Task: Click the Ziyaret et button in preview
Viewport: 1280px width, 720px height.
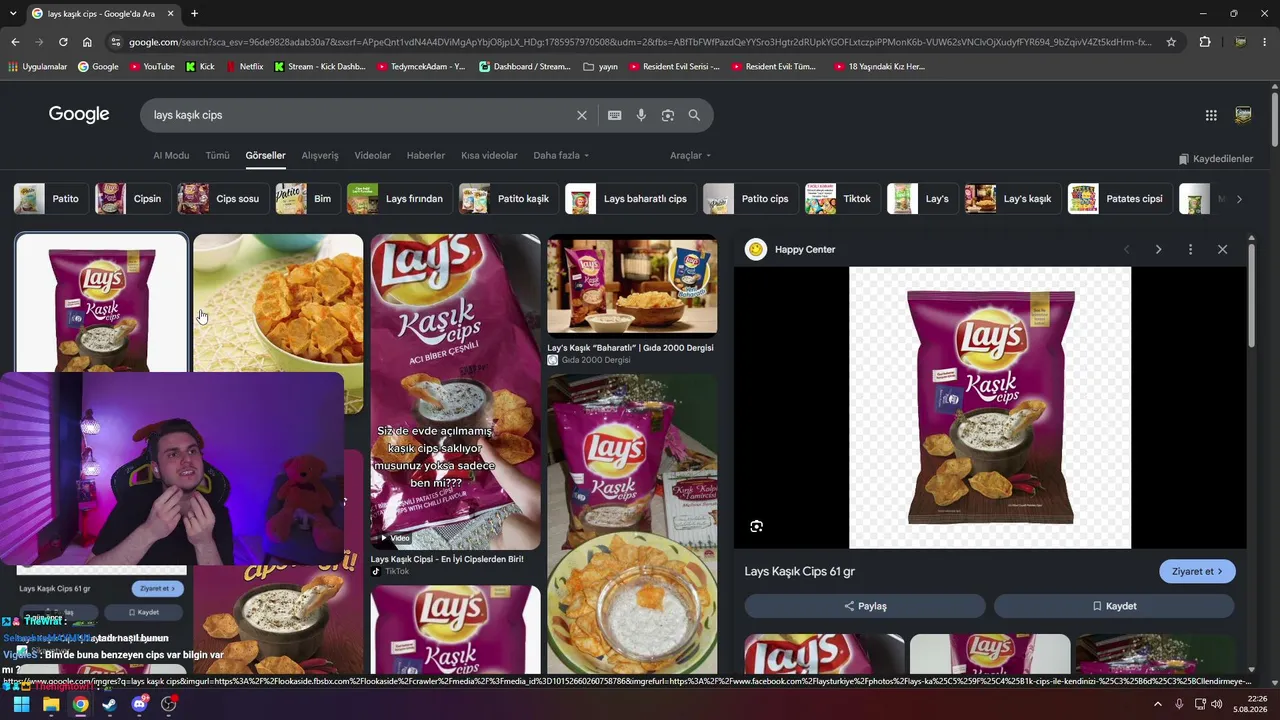Action: 1197,571
